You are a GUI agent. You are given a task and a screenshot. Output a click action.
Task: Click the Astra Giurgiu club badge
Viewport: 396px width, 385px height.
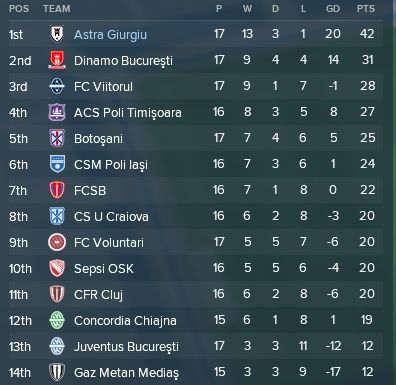point(57,34)
